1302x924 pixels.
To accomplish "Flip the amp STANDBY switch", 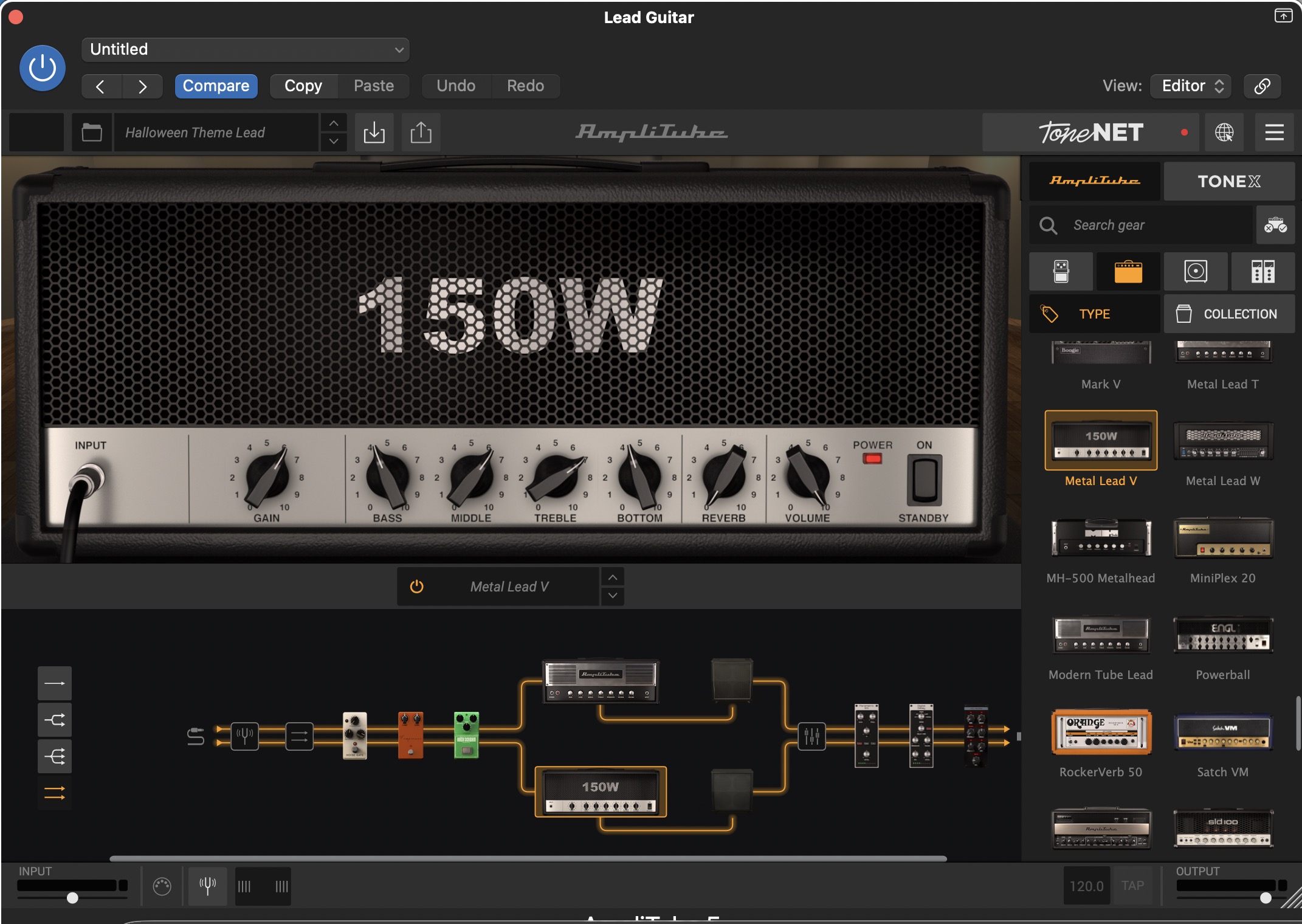I will (924, 480).
